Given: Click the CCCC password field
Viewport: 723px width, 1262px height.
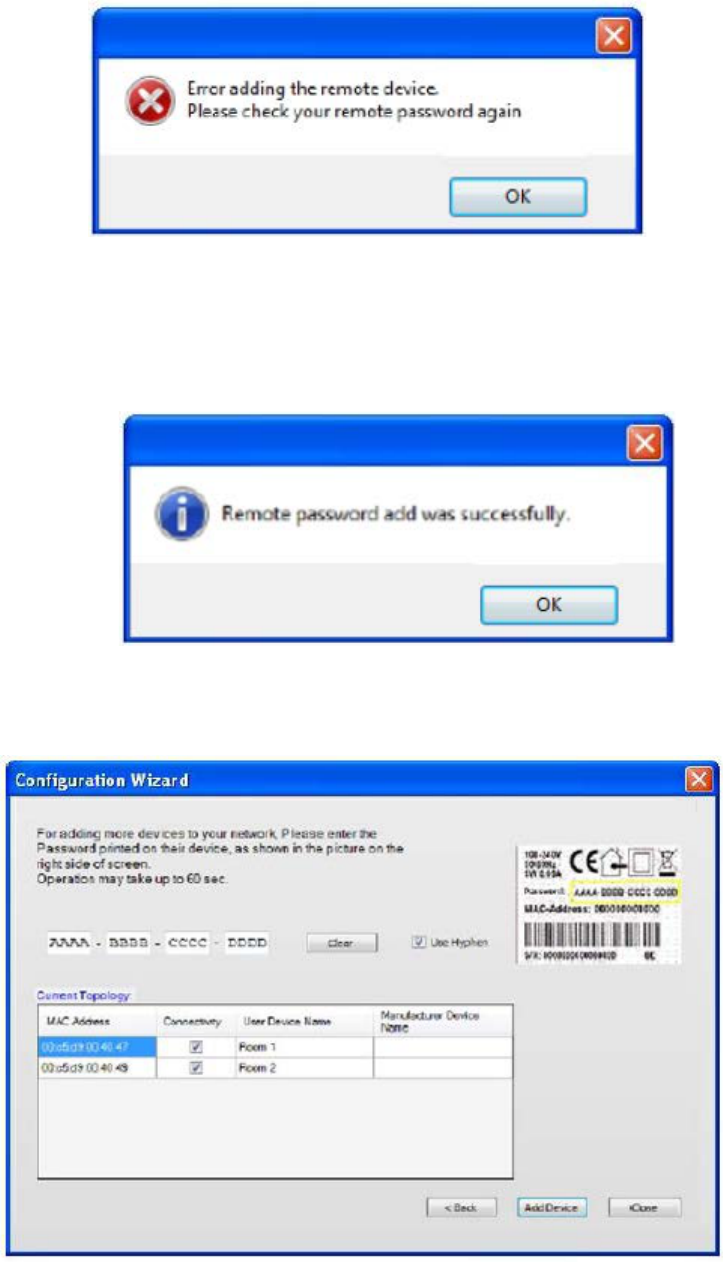Looking at the screenshot, I should pos(187,943).
